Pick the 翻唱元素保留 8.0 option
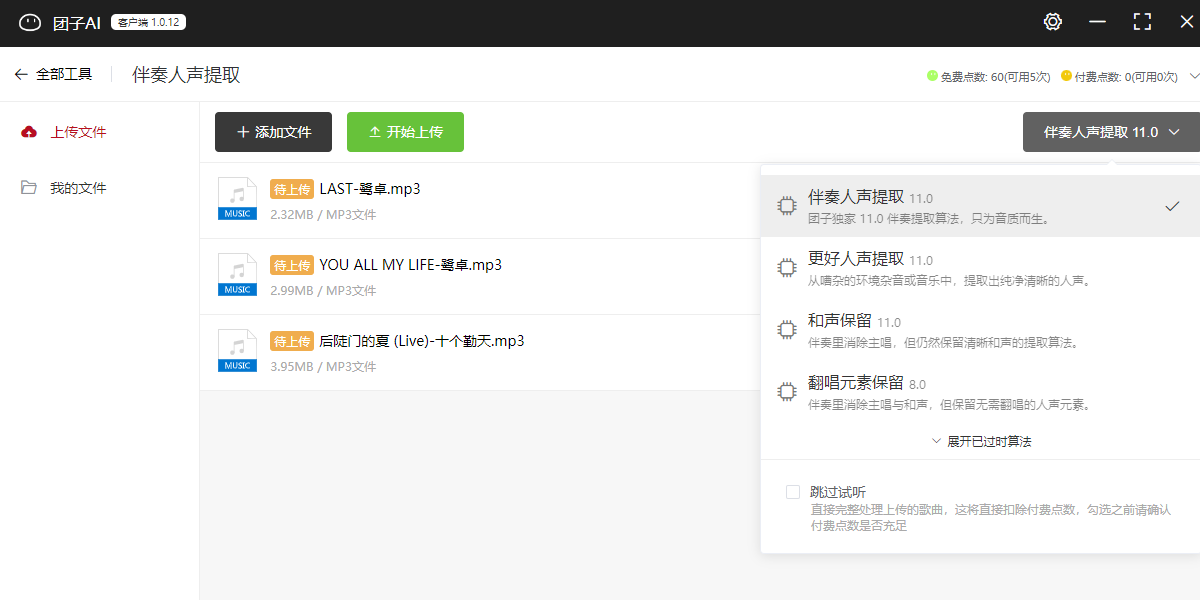1200x600 pixels. click(980, 392)
